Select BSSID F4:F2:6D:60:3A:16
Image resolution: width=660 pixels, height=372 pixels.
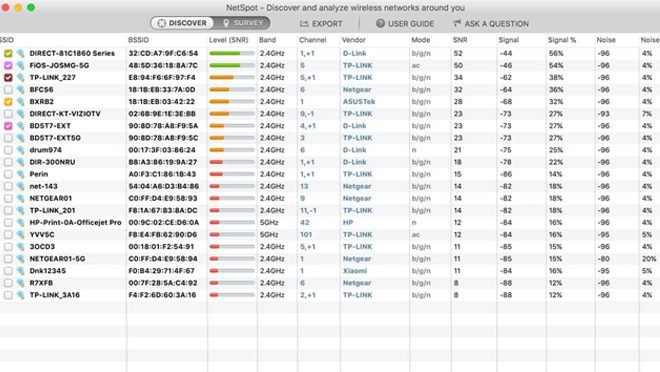pos(162,295)
